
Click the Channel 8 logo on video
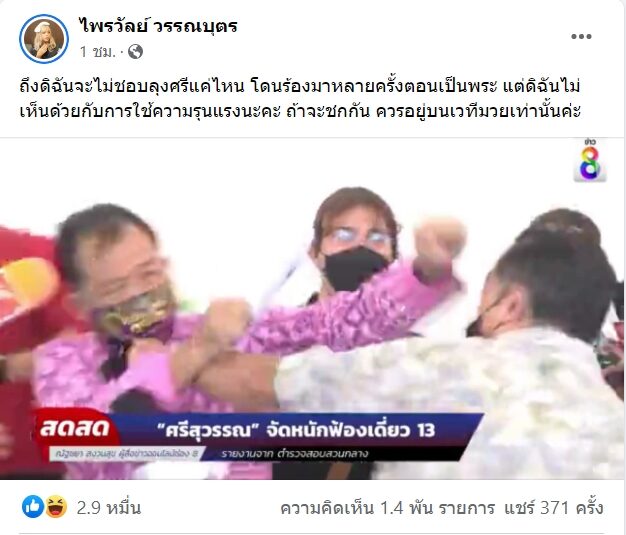pyautogui.click(x=590, y=161)
